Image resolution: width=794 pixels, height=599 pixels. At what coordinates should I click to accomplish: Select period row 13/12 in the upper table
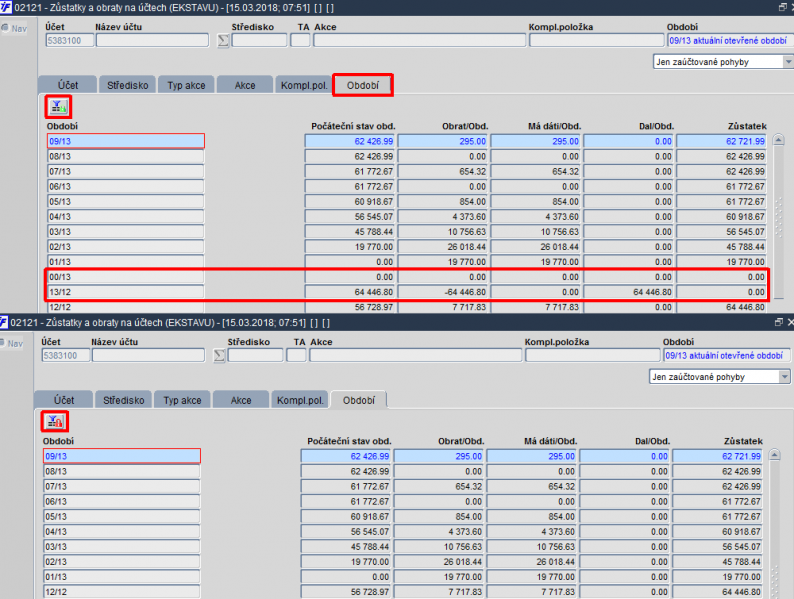pos(126,292)
